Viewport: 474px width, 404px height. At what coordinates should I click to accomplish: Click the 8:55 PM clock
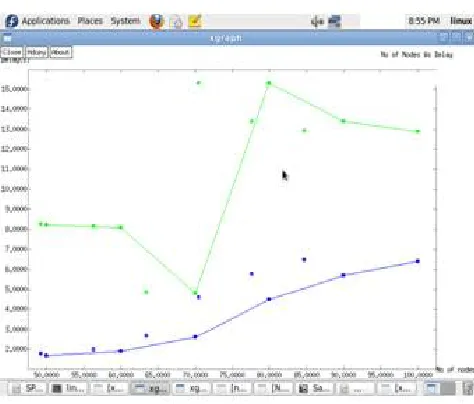click(424, 21)
